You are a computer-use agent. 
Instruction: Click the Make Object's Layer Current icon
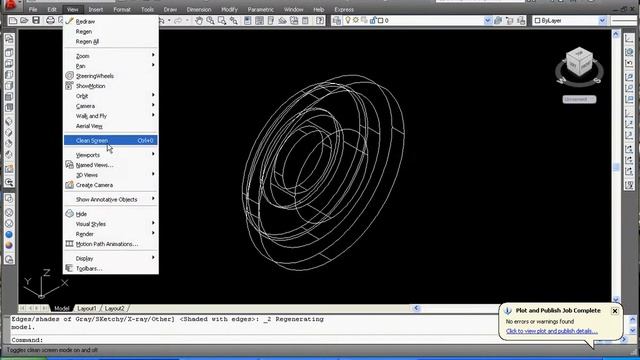pos(498,20)
